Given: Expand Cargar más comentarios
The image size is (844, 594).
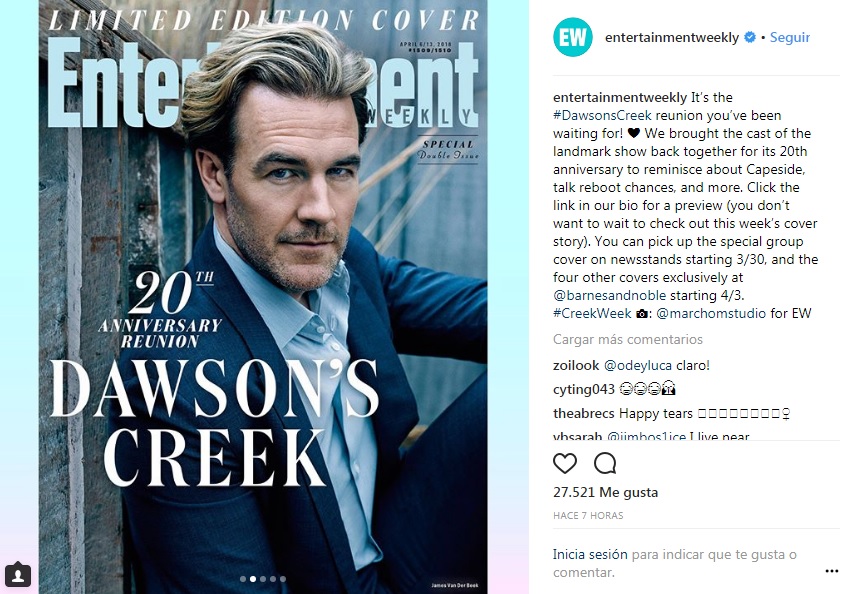Looking at the screenshot, I should pyautogui.click(x=628, y=340).
